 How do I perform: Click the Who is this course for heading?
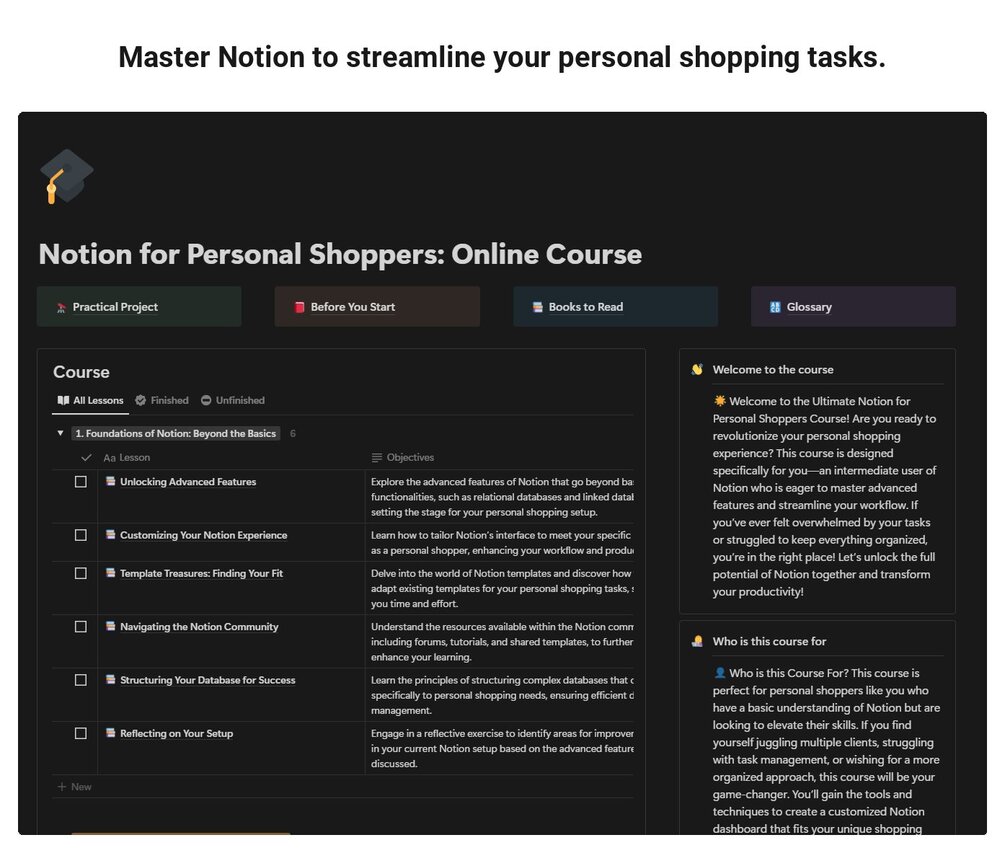click(769, 642)
